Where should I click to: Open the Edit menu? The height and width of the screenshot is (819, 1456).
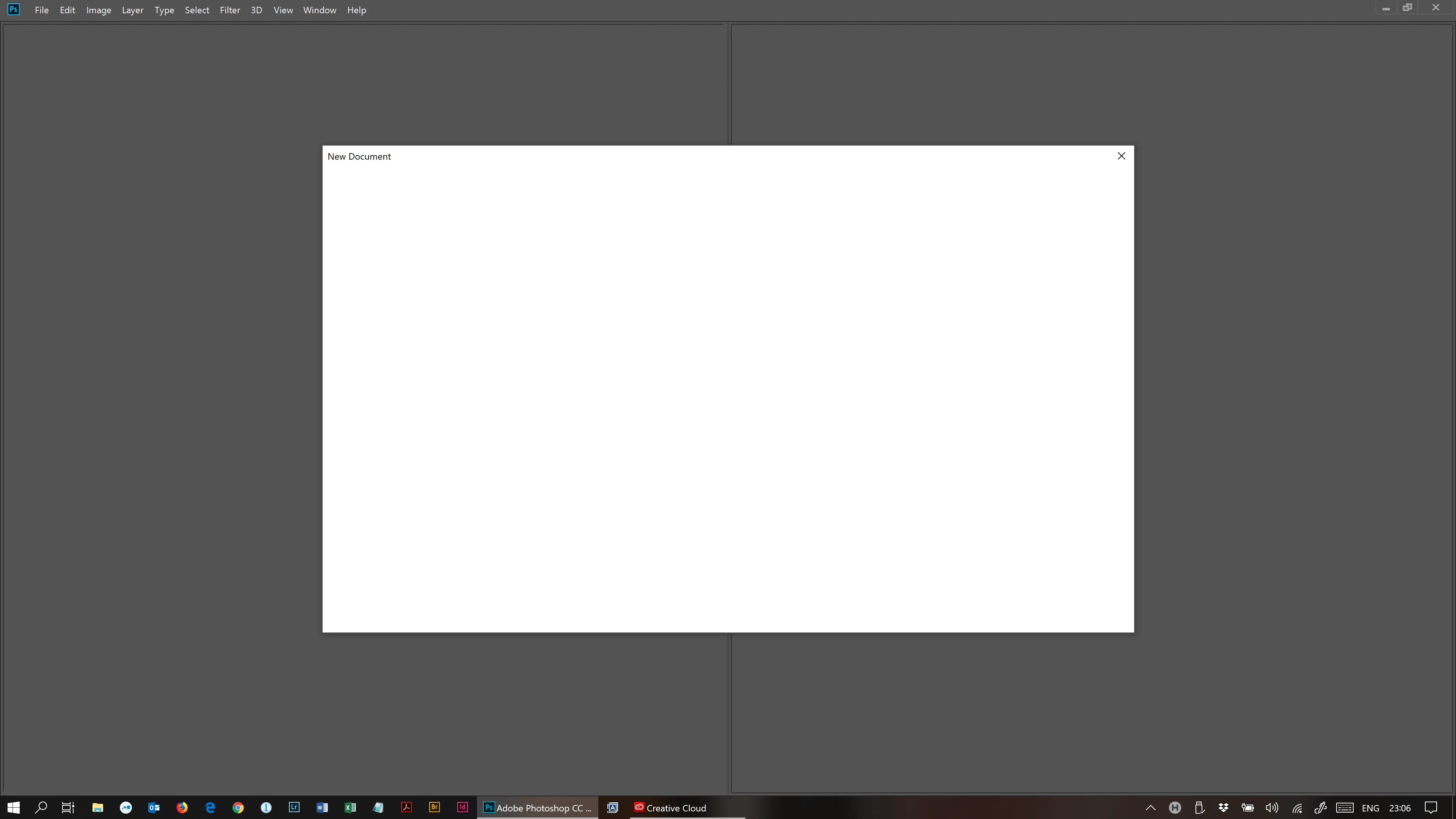click(x=67, y=10)
